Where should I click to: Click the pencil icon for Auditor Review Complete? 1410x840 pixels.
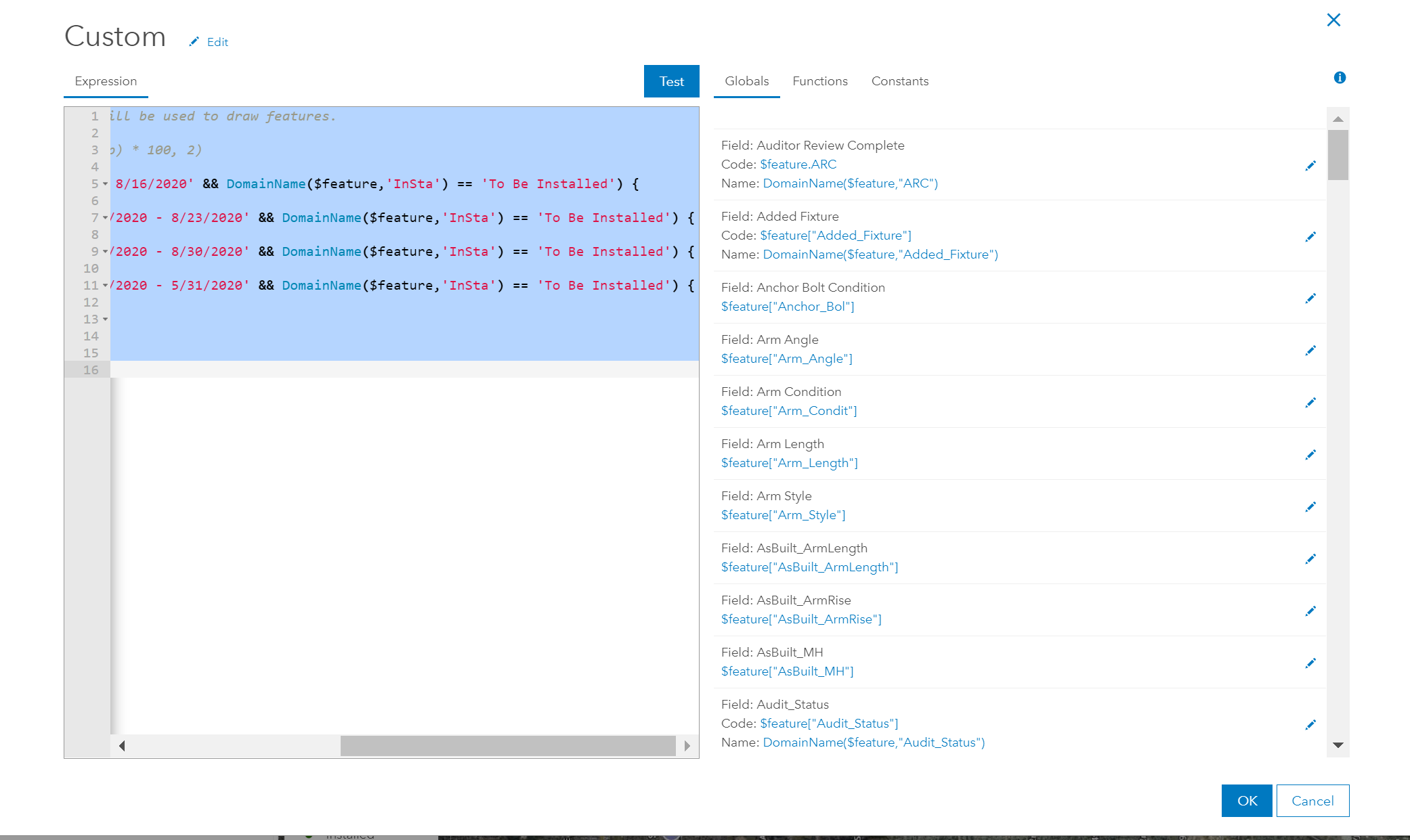pos(1310,166)
